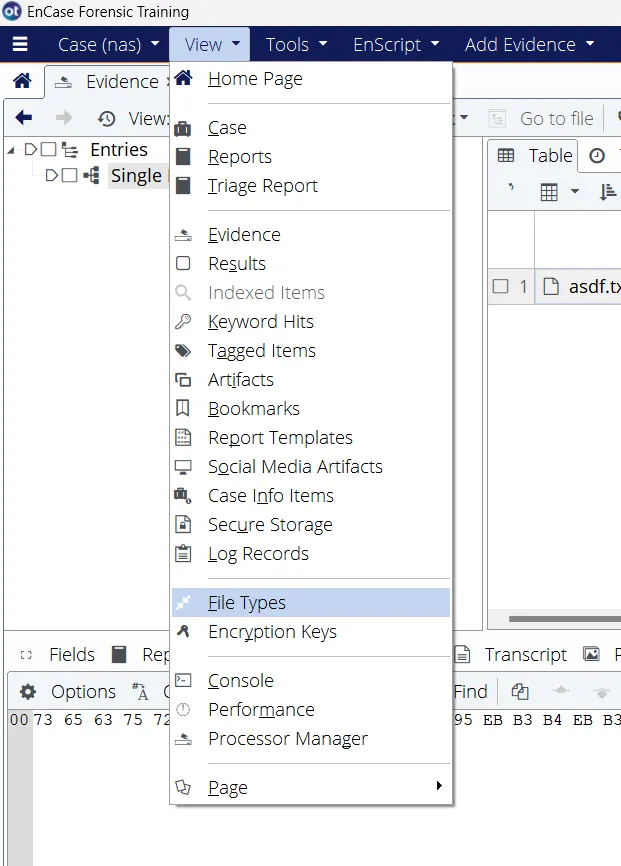Open the Tools dropdown menu

pos(296,44)
